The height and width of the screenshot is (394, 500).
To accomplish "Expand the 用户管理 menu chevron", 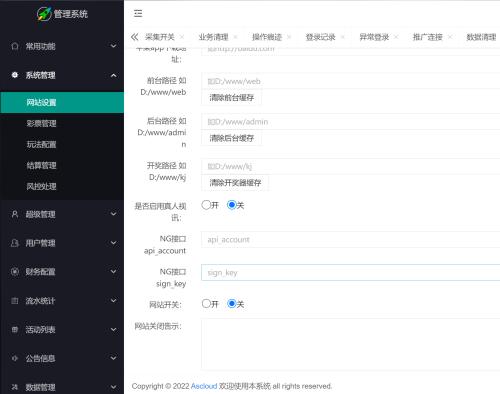I will (114, 243).
